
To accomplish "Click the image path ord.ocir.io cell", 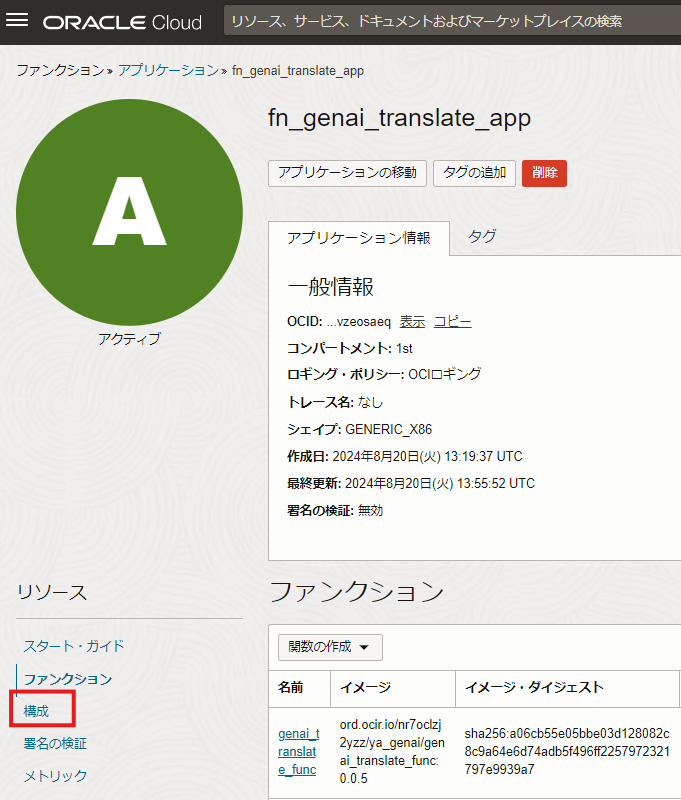I will tap(392, 752).
